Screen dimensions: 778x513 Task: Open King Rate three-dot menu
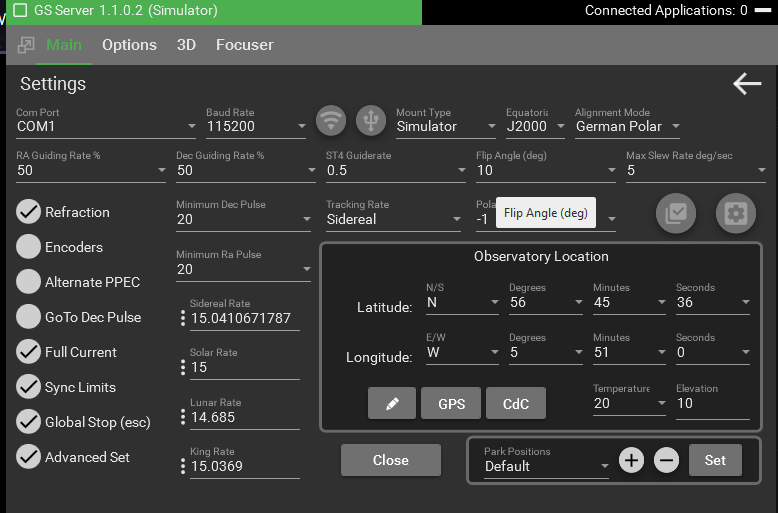tap(183, 466)
